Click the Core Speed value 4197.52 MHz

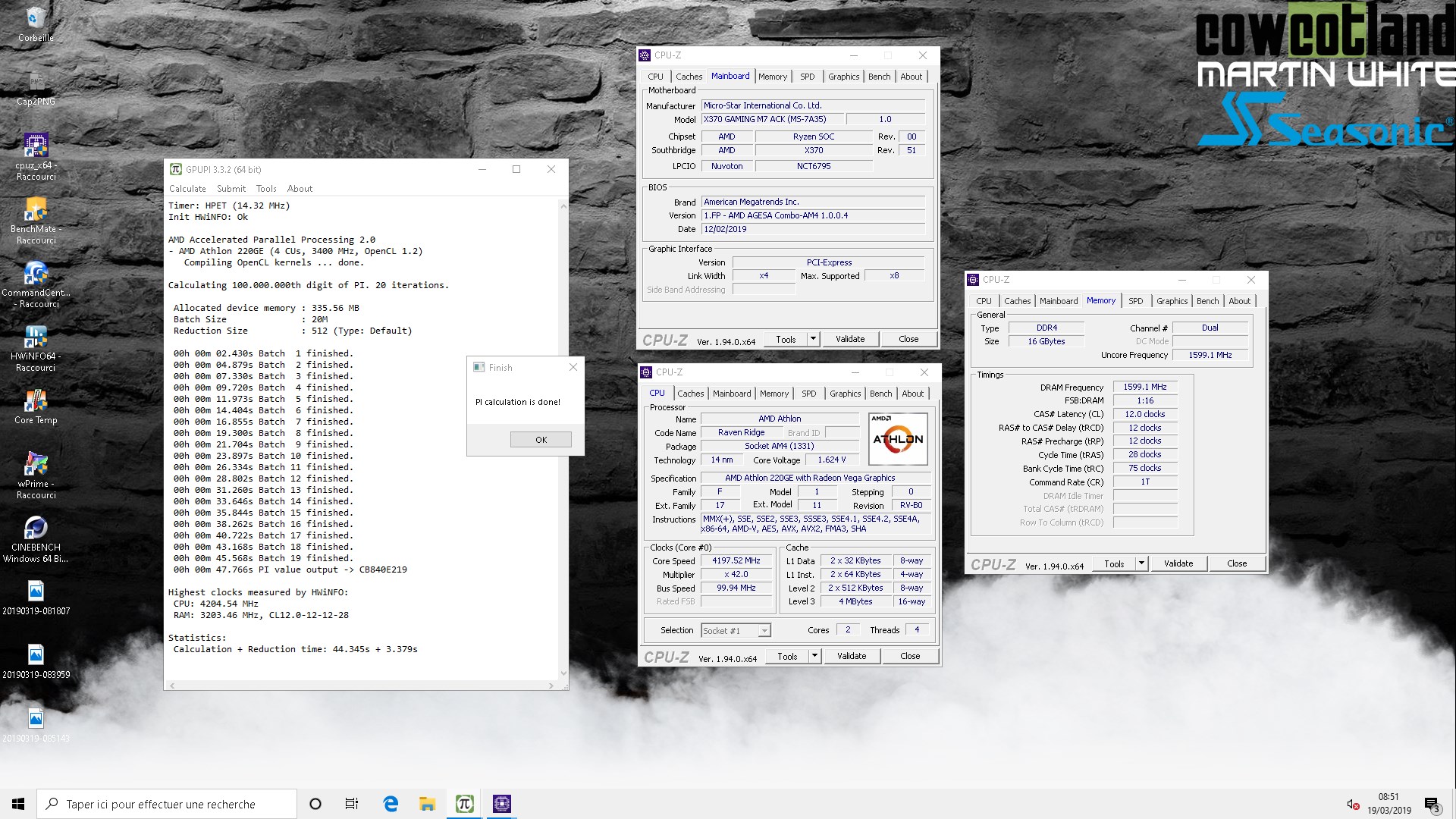(x=736, y=561)
